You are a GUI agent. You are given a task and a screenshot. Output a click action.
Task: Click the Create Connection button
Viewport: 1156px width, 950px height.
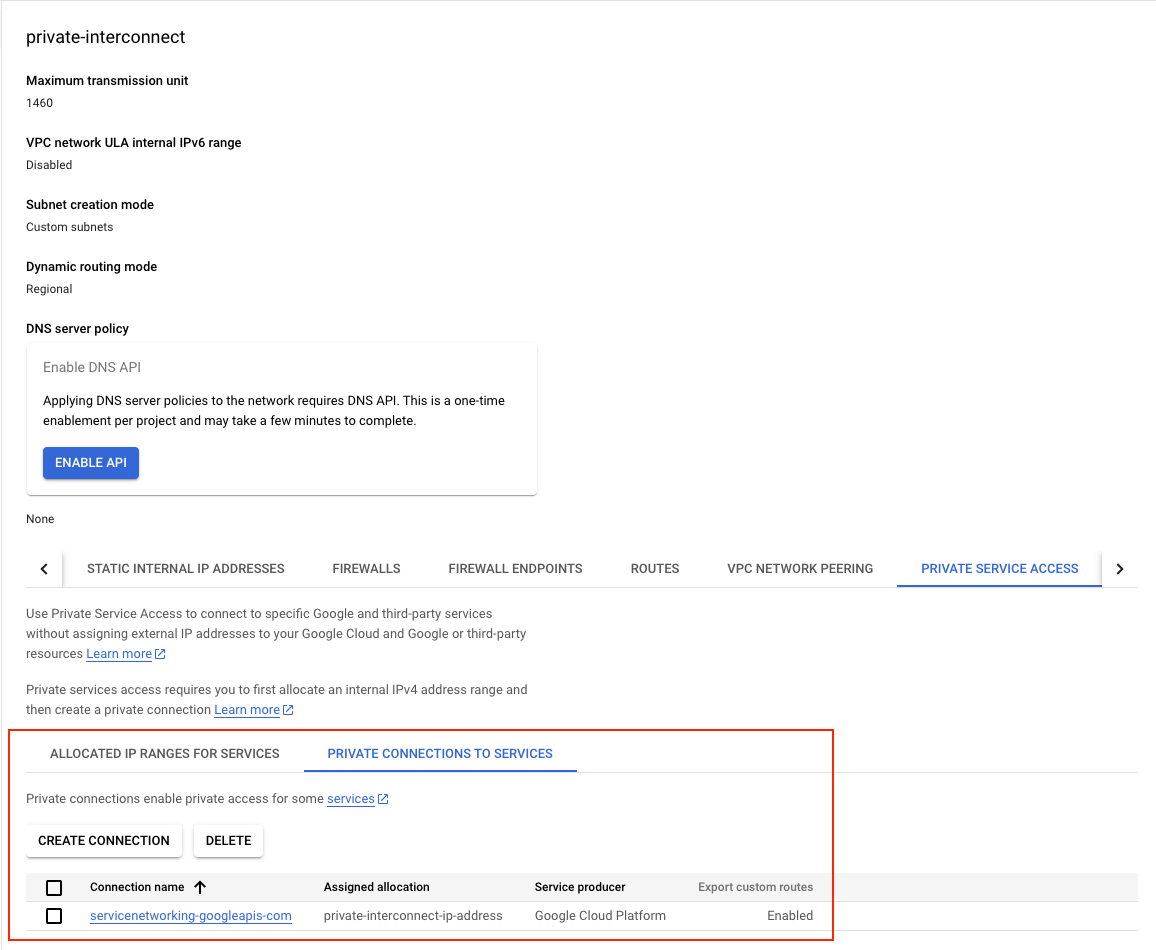coord(104,841)
